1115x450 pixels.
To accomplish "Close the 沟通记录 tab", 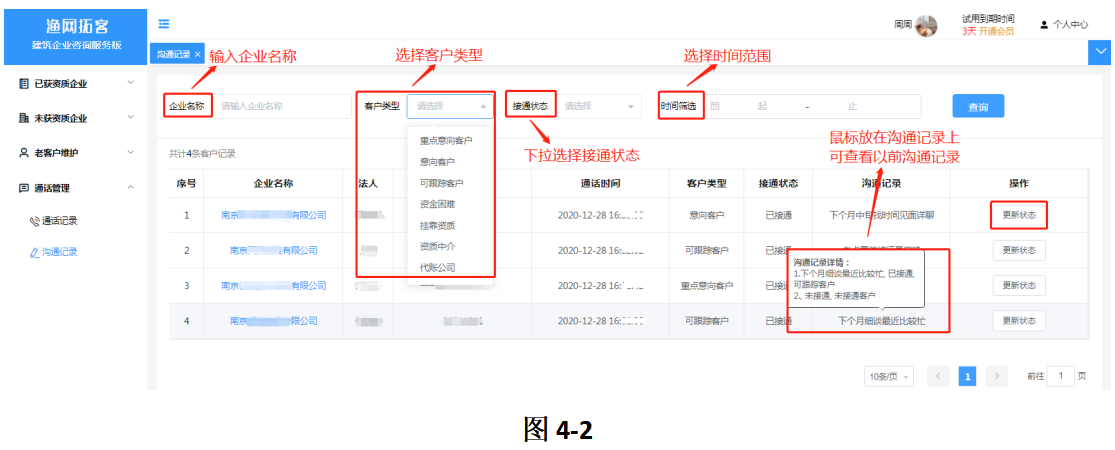I will (x=198, y=54).
